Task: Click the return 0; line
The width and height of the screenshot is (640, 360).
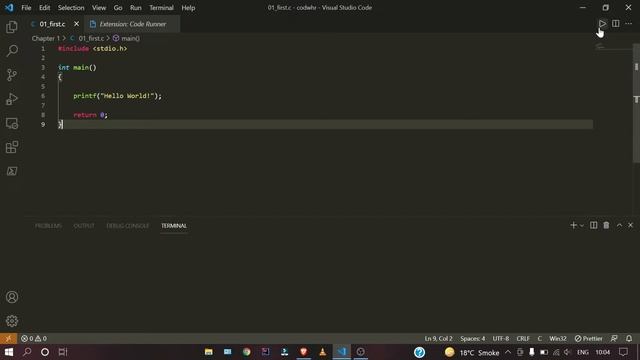Action: click(91, 115)
